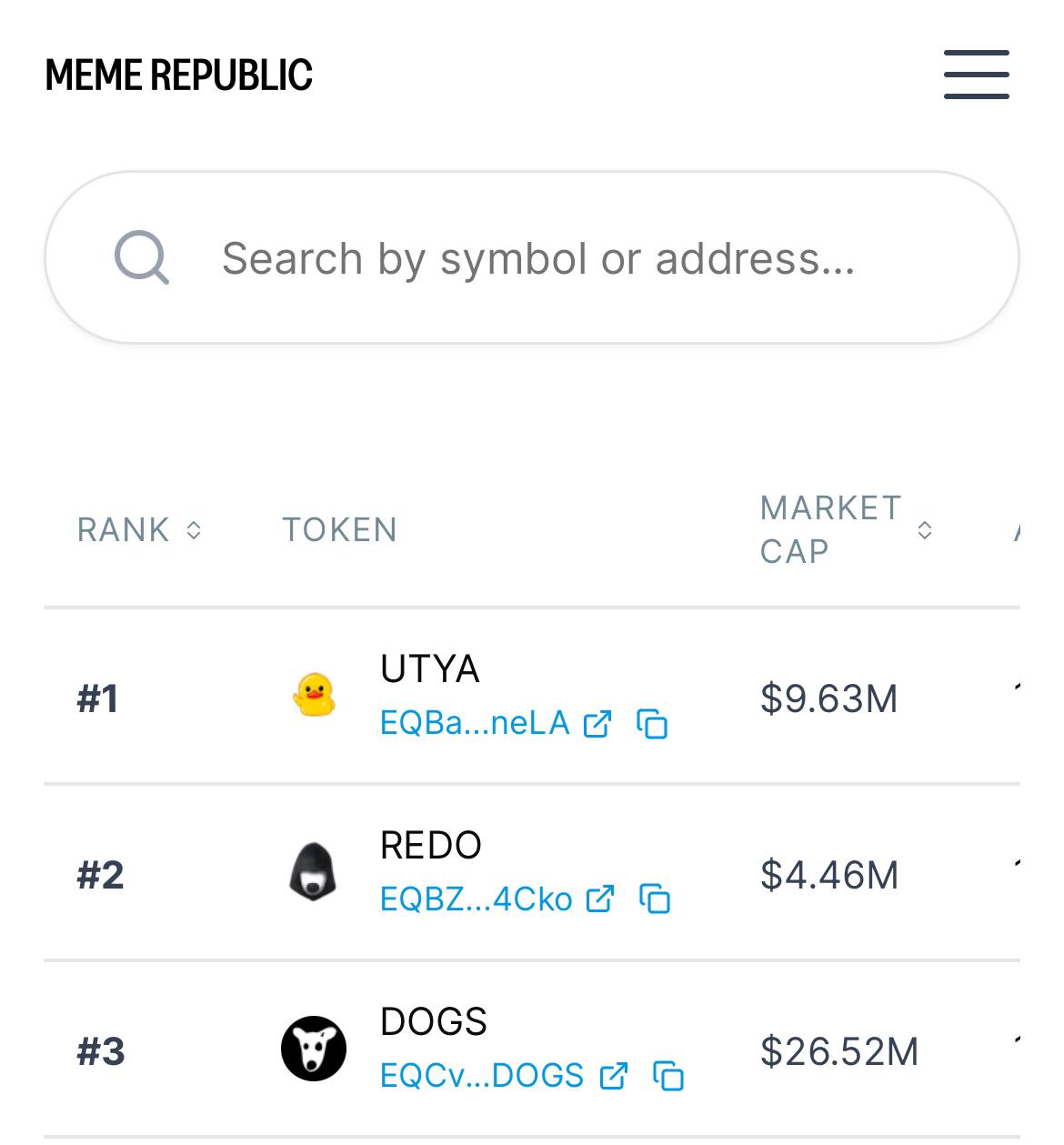Copy the REDO token address
The height and width of the screenshot is (1145, 1064).
click(655, 899)
